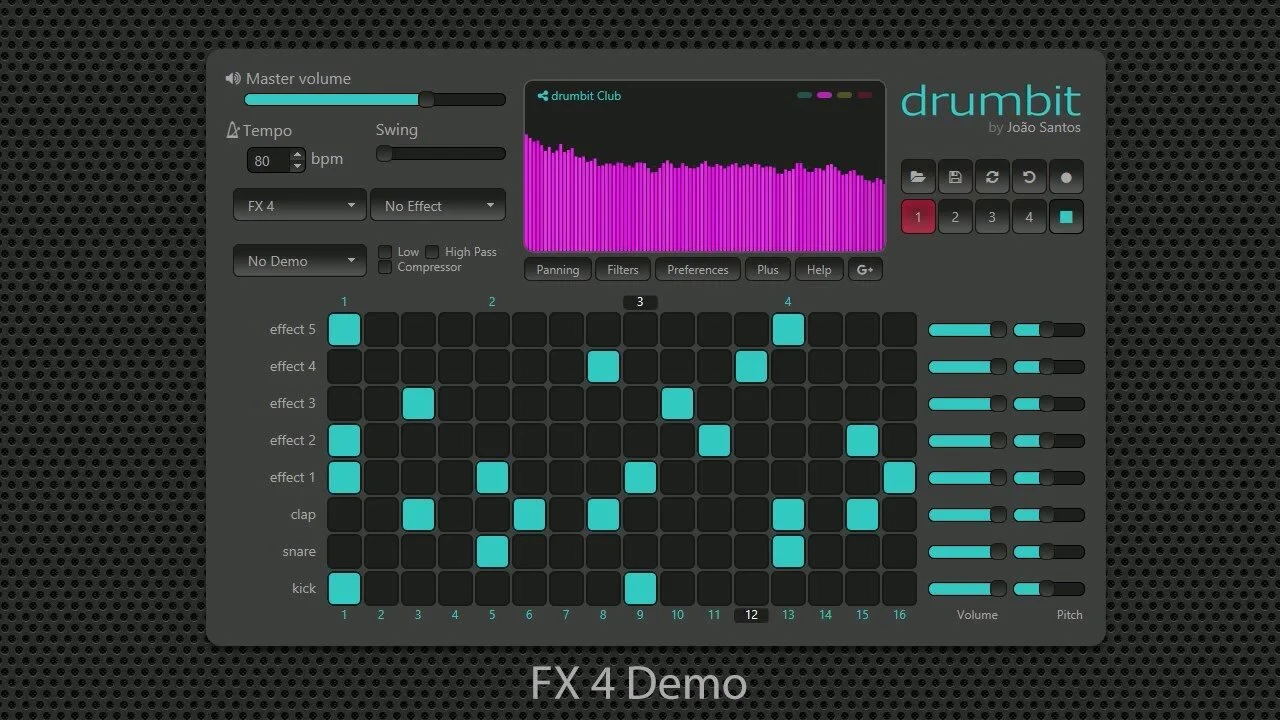
Task: Turn off kick step 9
Action: coord(640,589)
